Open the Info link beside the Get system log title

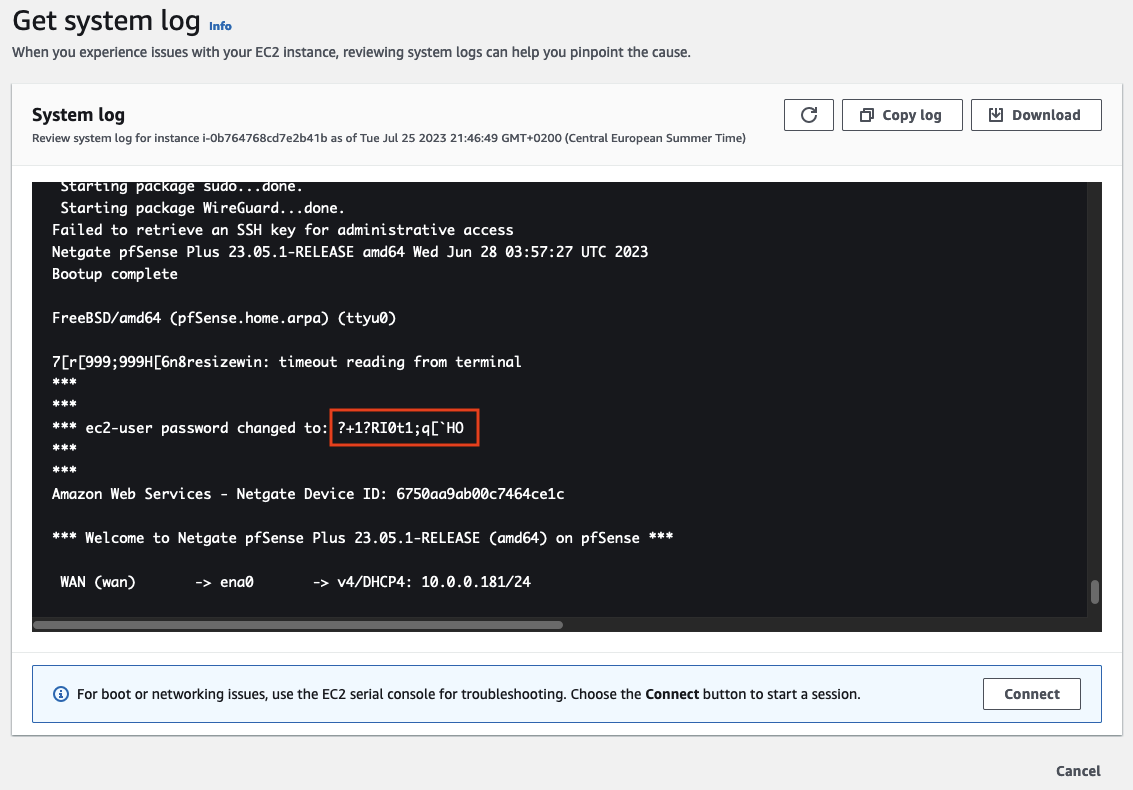pyautogui.click(x=220, y=26)
